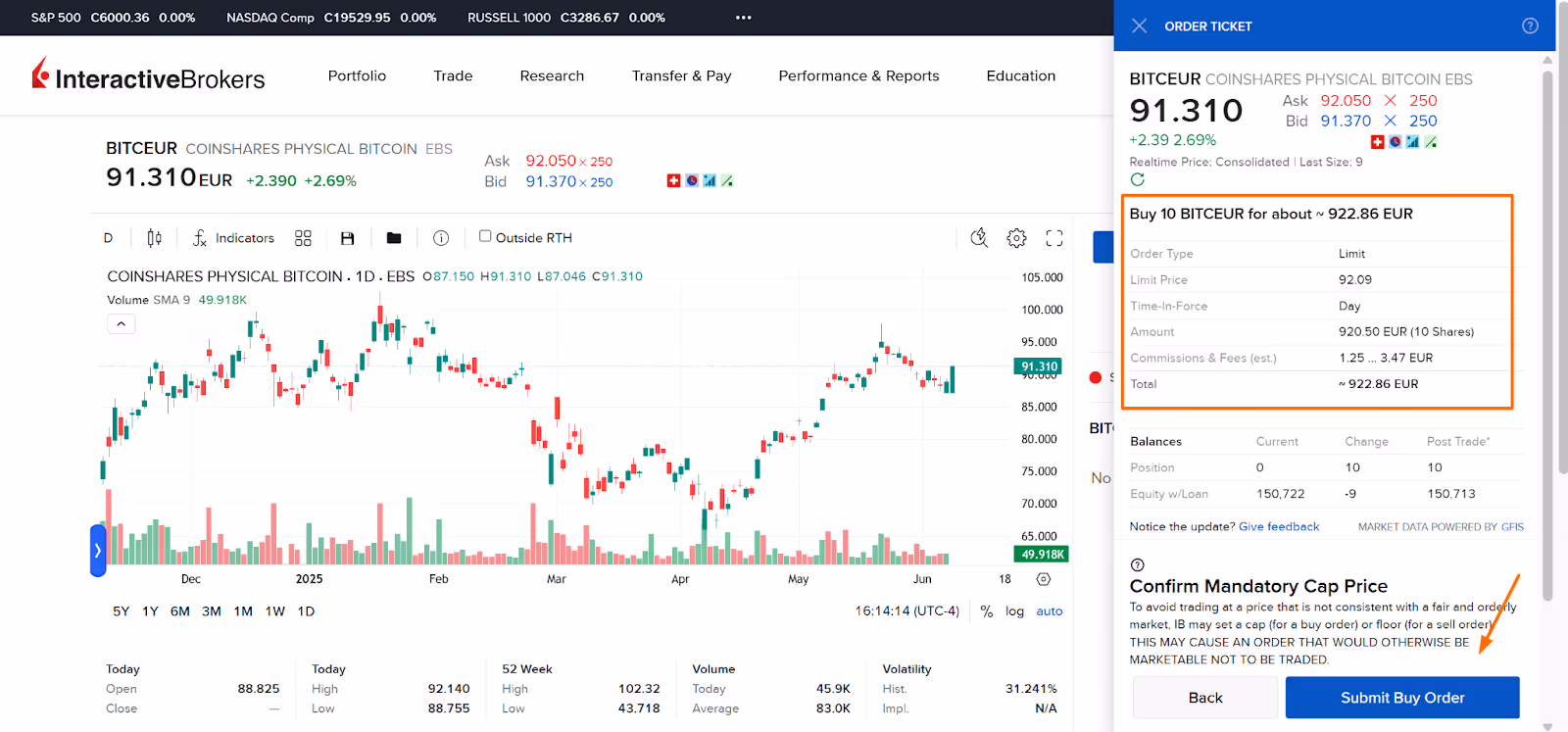The height and width of the screenshot is (732, 1568).
Task: Open time axis settings gear
Action: tap(1044, 579)
